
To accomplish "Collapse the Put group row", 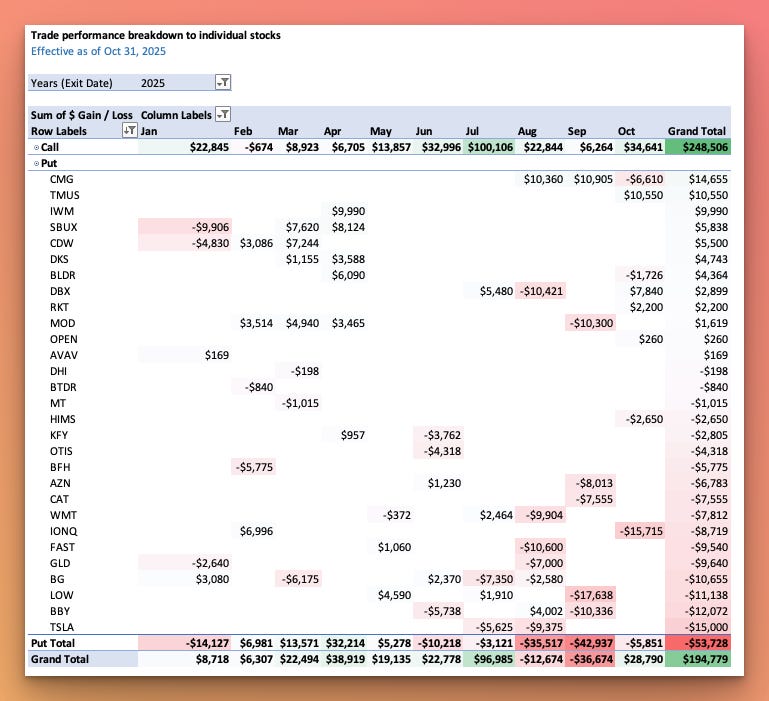I will 36,163.
